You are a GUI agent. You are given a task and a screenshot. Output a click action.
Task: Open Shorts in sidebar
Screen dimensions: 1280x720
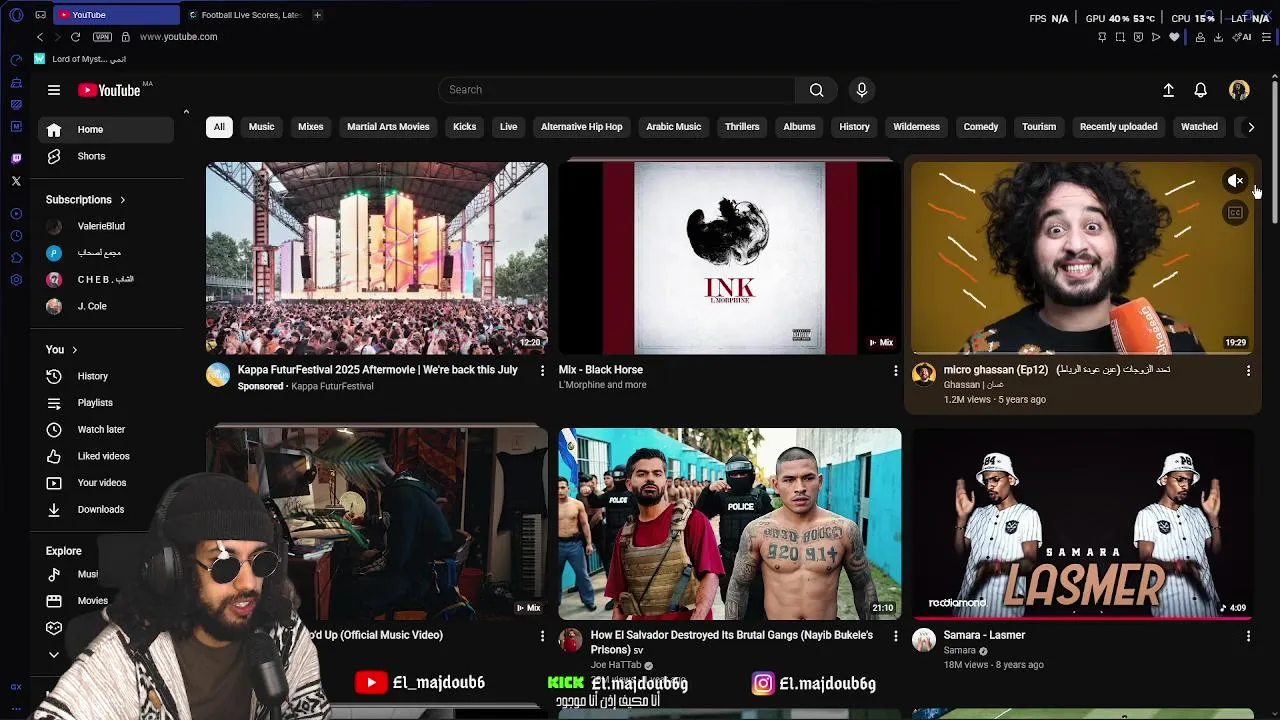106,156
